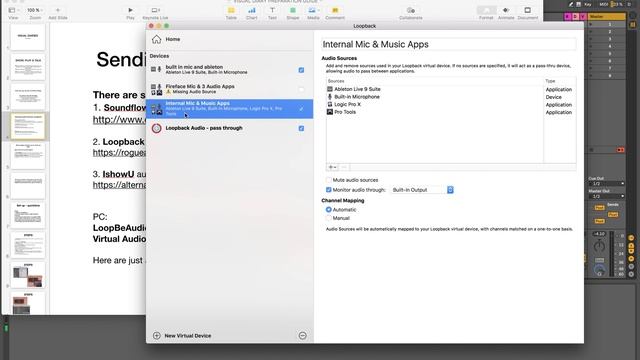Open the View menu in Keynote toolbar
This screenshot has height=360, width=640.
13,13
